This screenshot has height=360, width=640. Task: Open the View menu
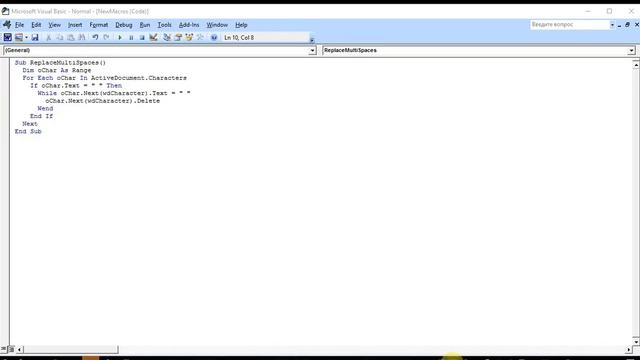click(x=54, y=25)
